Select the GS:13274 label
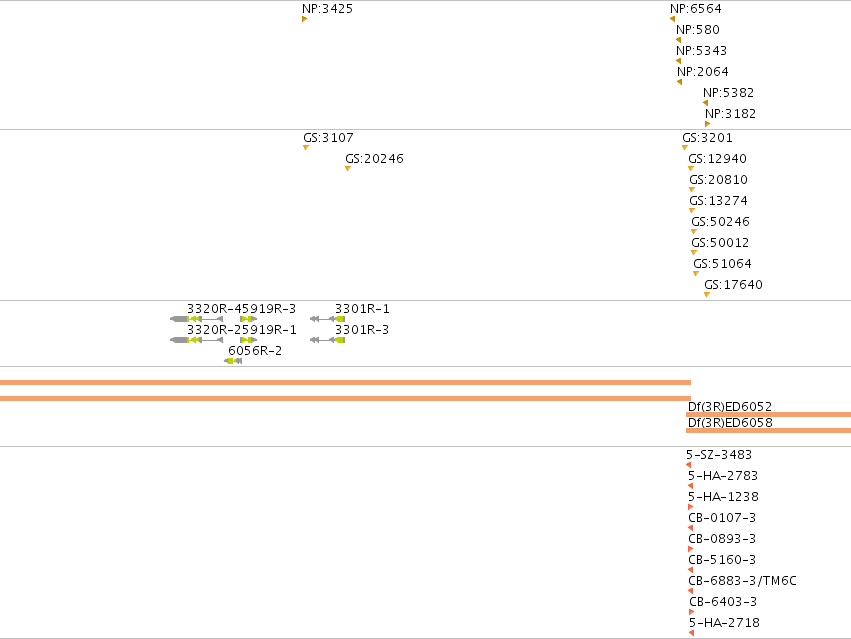 tap(719, 201)
